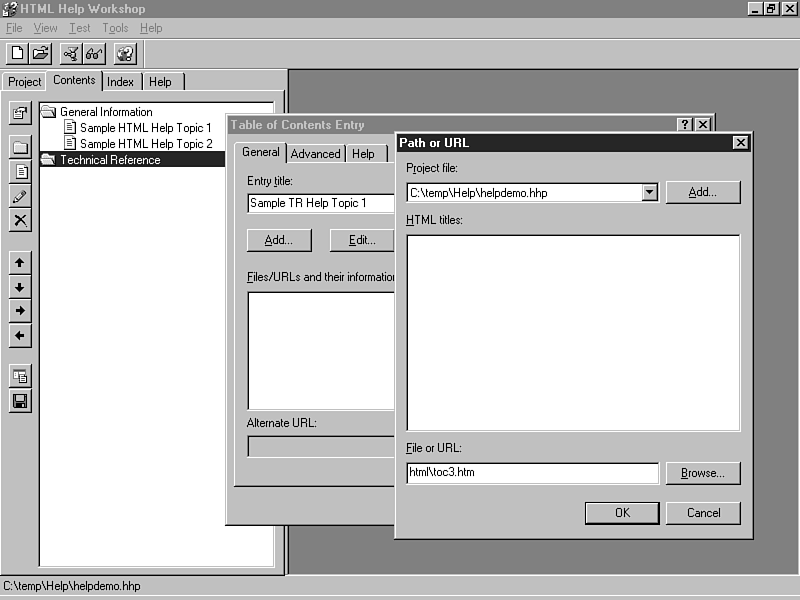The image size is (800, 600).
Task: Move selection up with the up arrow
Action: click(x=20, y=262)
